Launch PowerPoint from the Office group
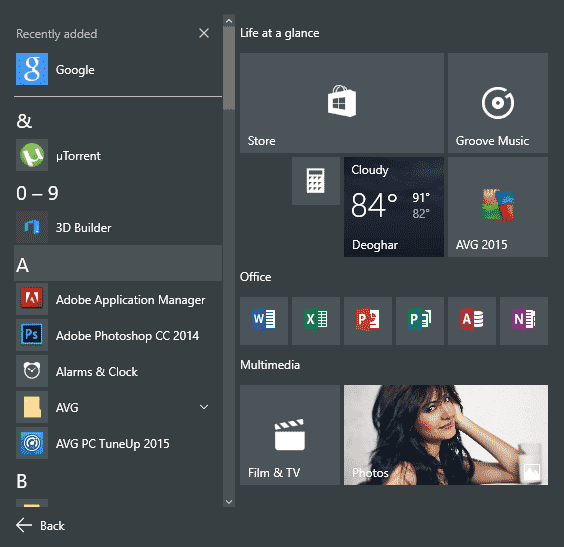 click(368, 321)
